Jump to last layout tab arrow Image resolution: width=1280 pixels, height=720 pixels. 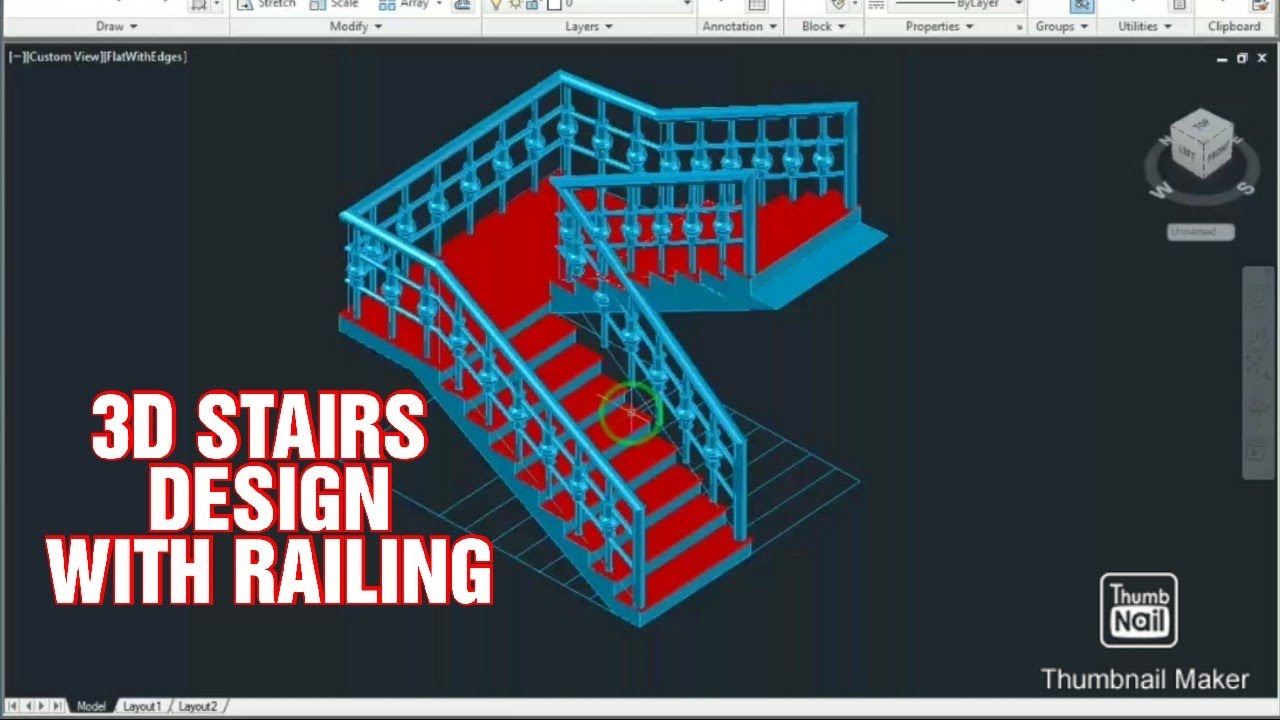tap(57, 706)
